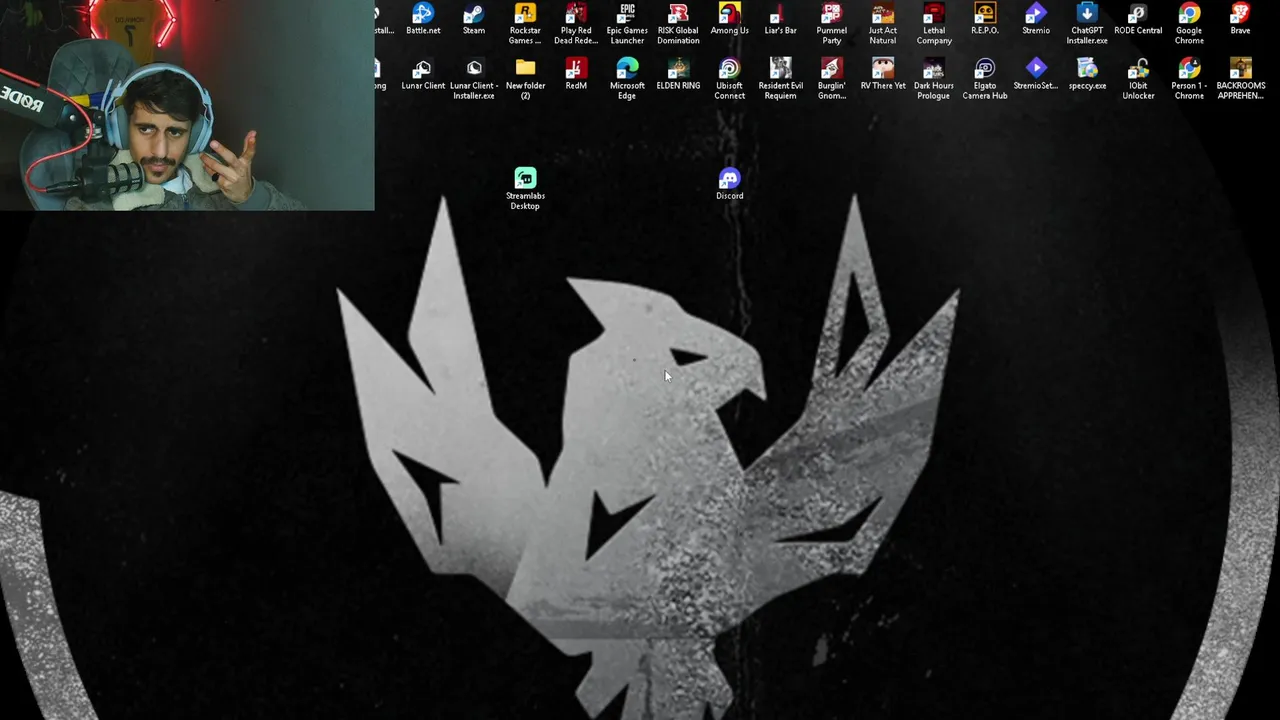Screen dimensions: 1280x720
Task: Select BACKROOMS APPREHENSION icon
Action: click(1240, 79)
